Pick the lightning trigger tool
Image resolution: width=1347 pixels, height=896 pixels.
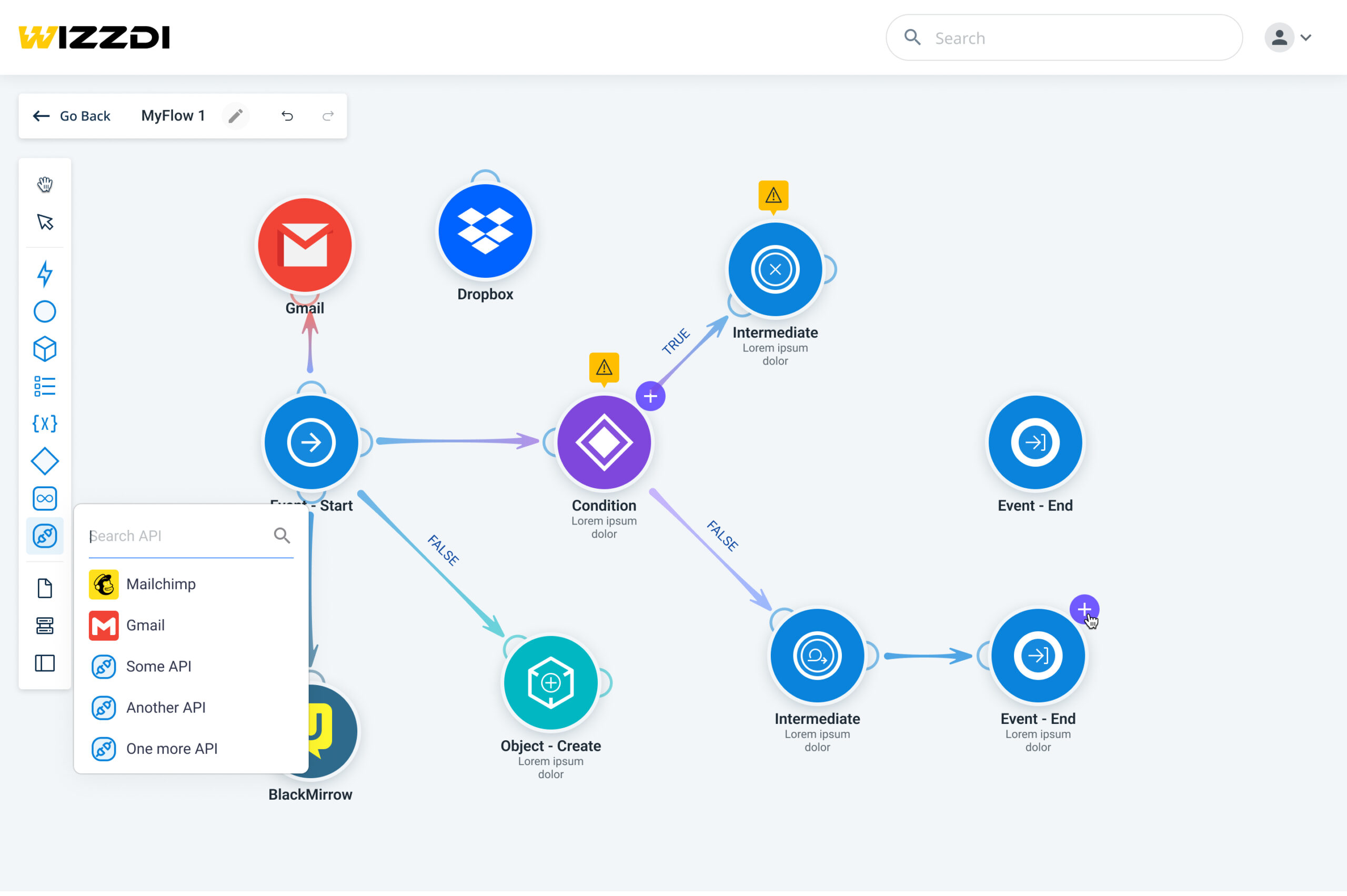(x=45, y=273)
